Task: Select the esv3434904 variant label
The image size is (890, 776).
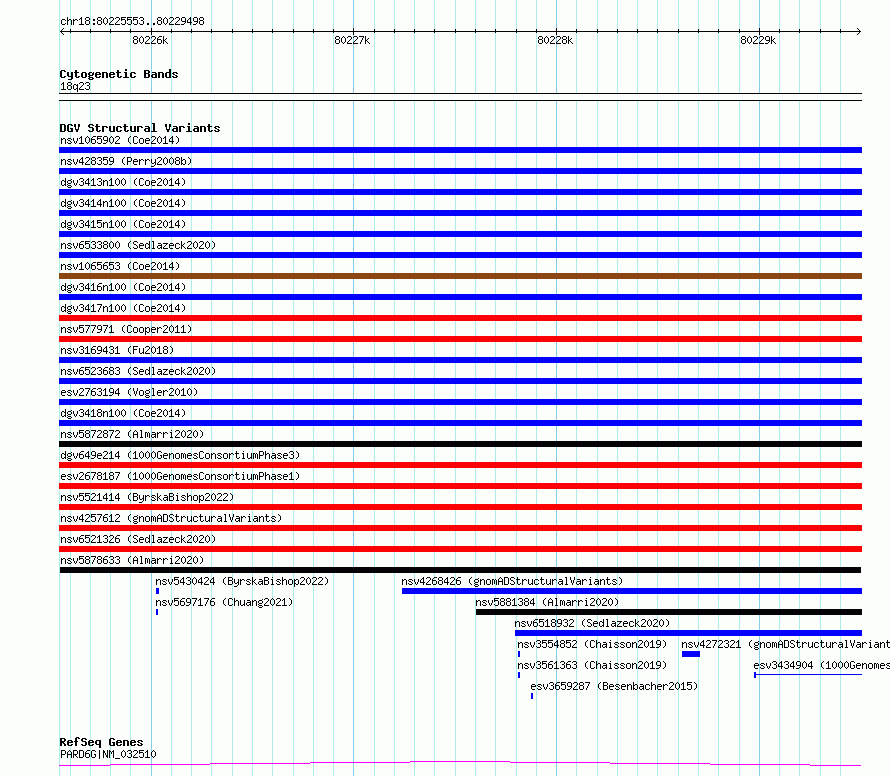Action: 821,665
